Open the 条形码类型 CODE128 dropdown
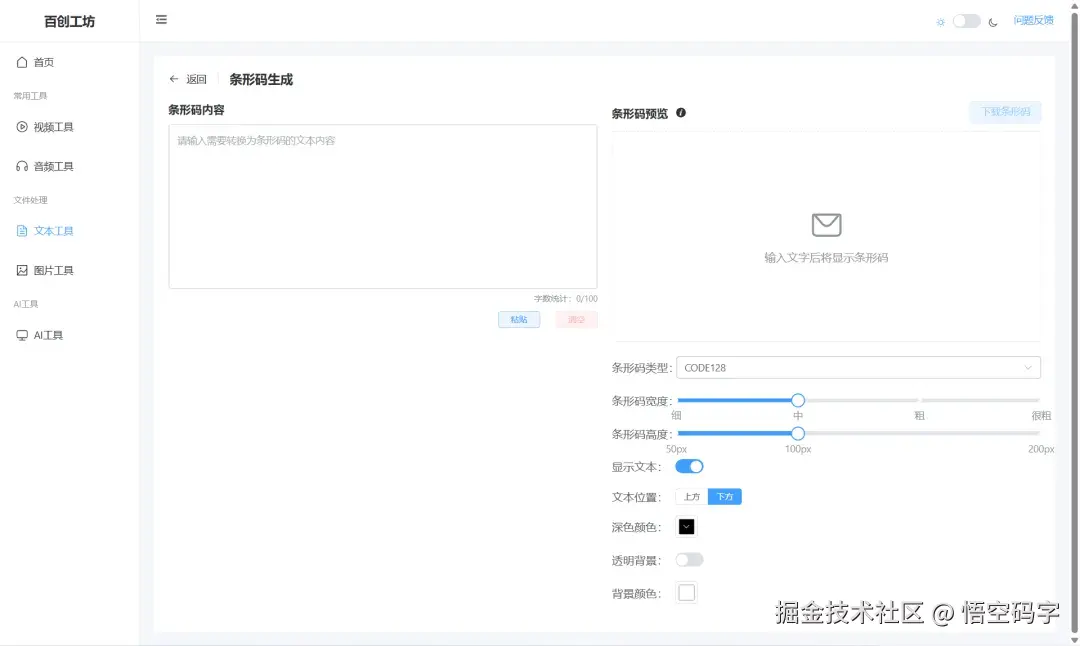The height and width of the screenshot is (646, 1080). 857,367
